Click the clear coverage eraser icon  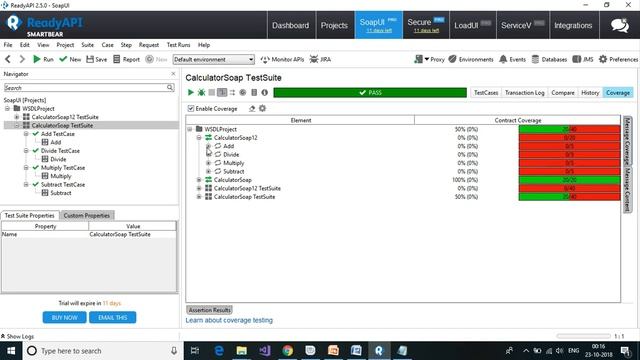click(x=252, y=109)
